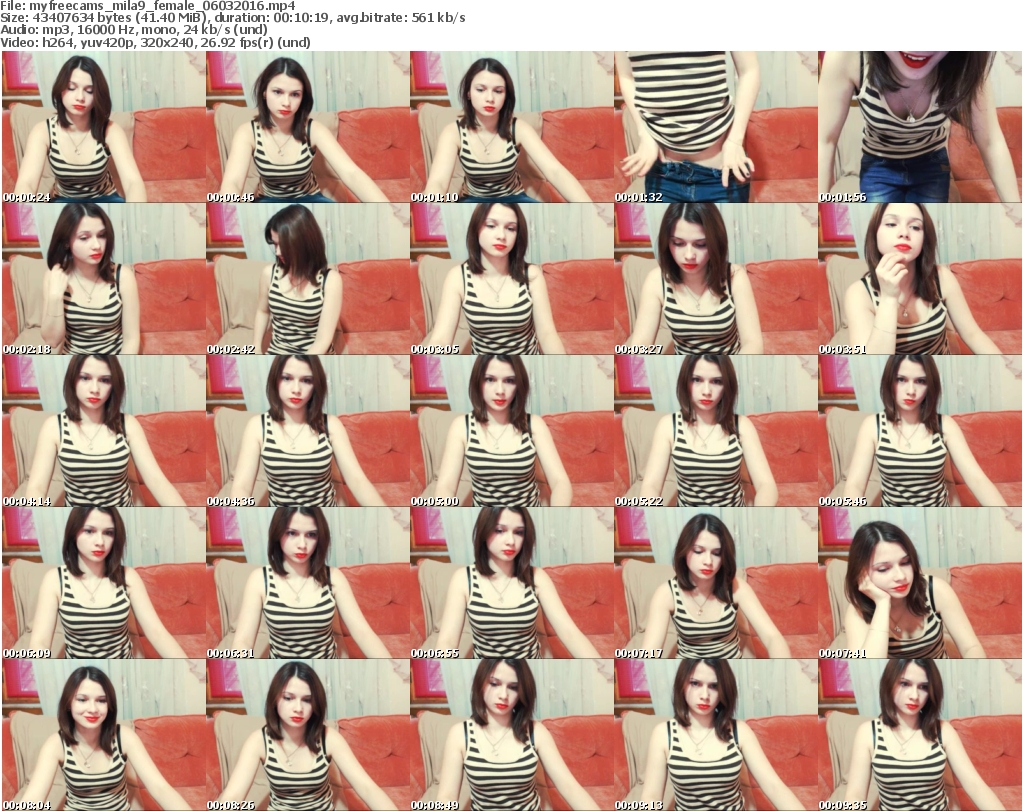
Task: Select the thumbnail frame stamped 00:00:46
Action: click(x=308, y=127)
